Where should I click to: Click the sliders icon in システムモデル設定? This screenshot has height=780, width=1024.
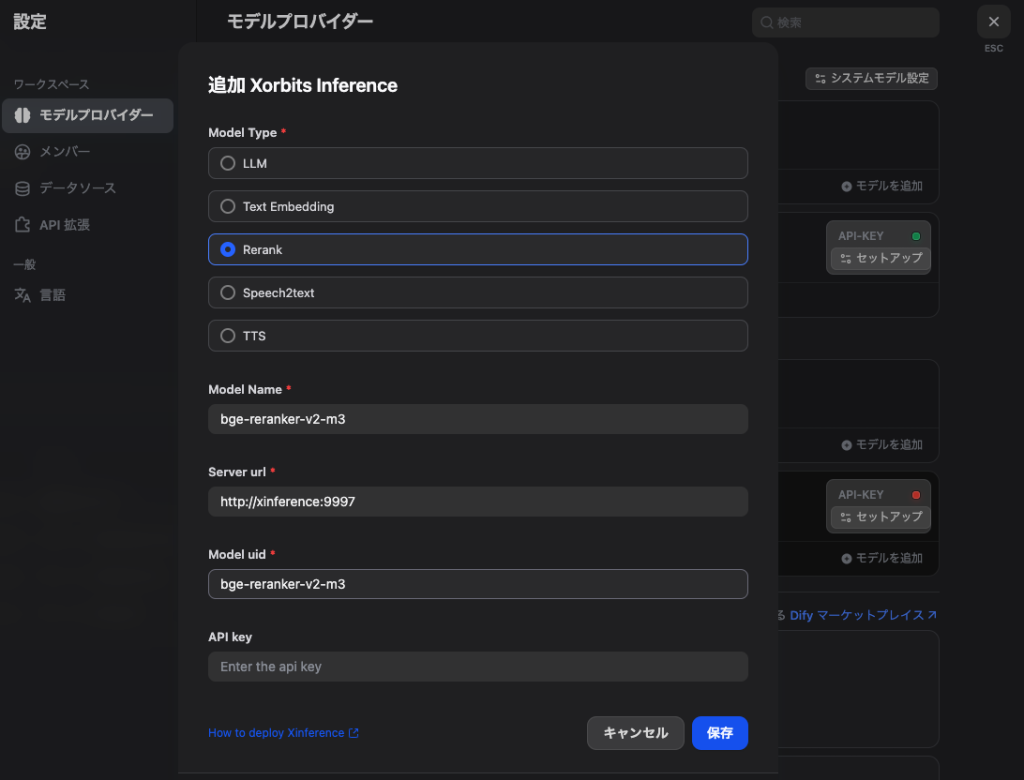(820, 78)
